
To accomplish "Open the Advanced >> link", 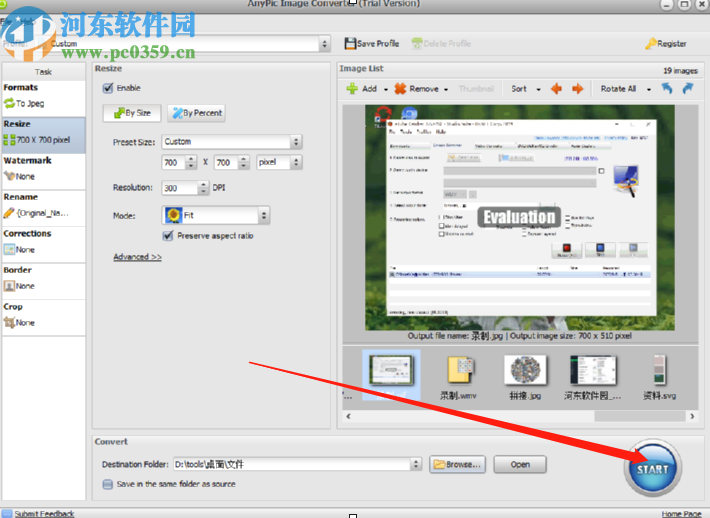I will pos(137,257).
